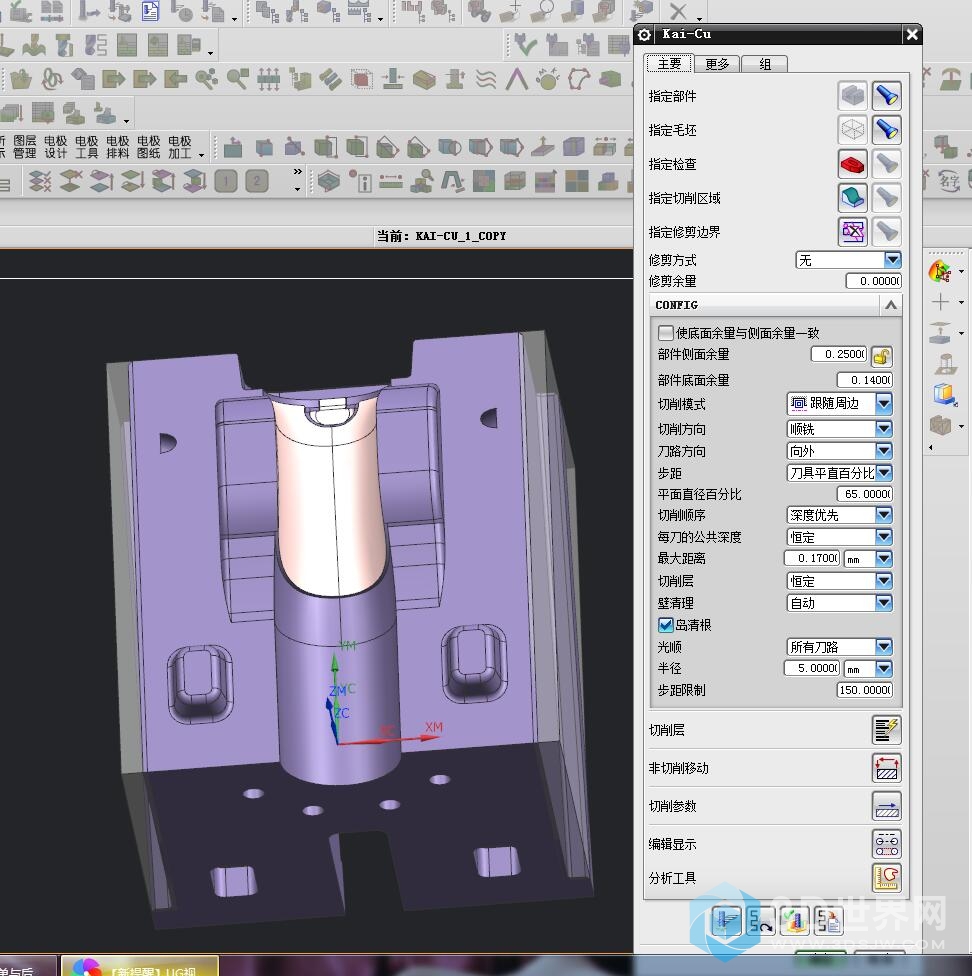
Task: Open the 切削参数 cutting parameters icon
Action: tap(886, 806)
